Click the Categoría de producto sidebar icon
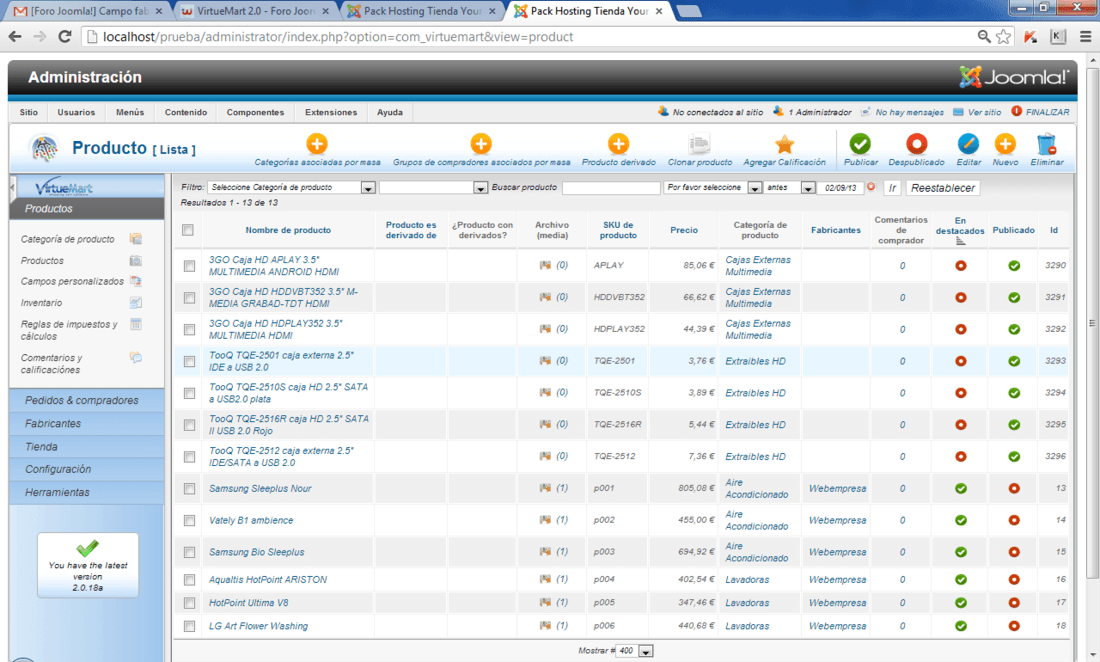 click(x=136, y=239)
